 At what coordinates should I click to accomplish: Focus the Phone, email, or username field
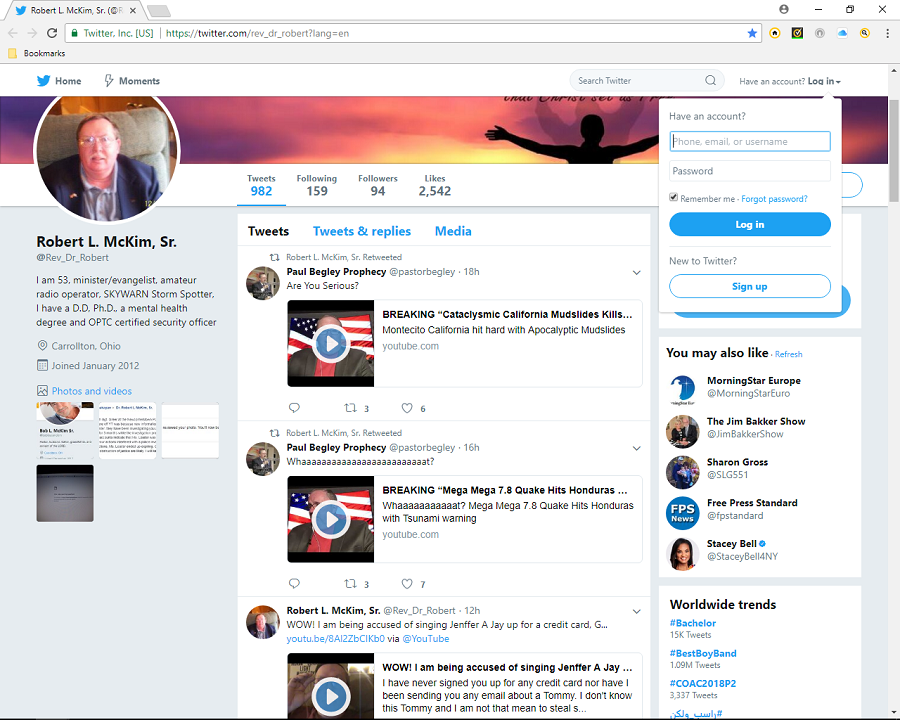(x=750, y=141)
